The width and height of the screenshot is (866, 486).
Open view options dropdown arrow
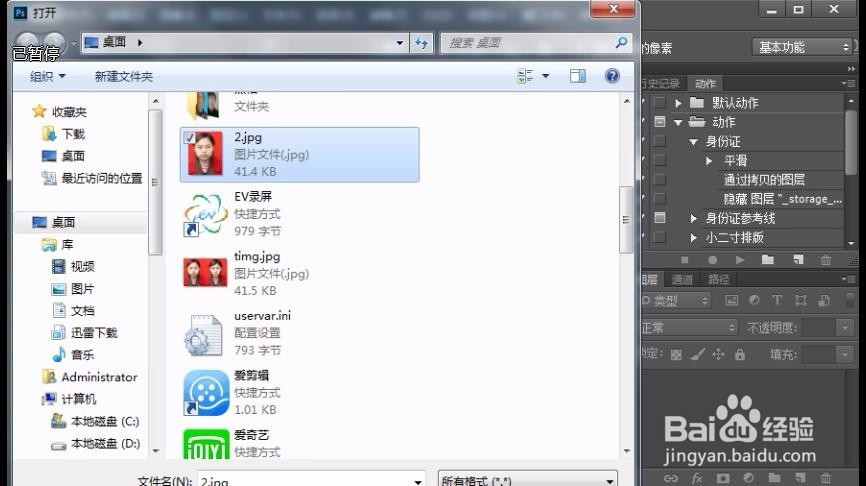(x=546, y=76)
